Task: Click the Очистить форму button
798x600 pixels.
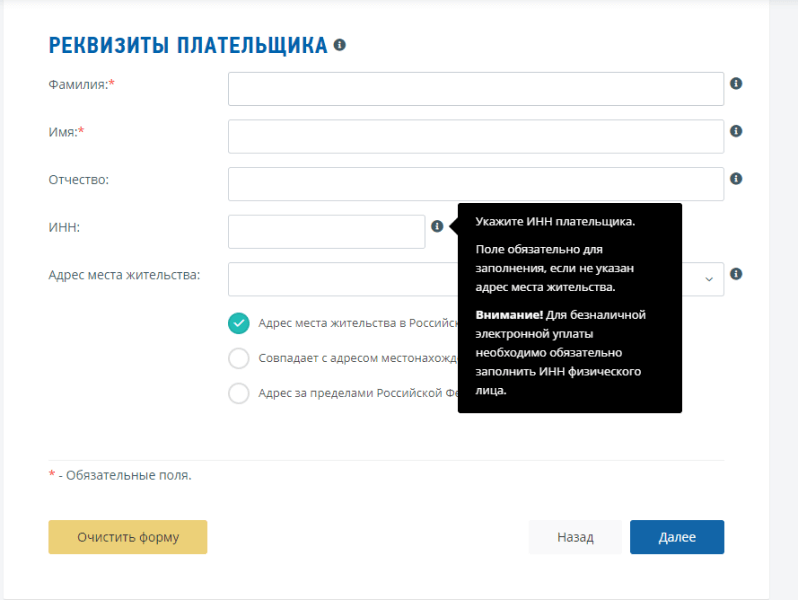Action: coord(128,537)
